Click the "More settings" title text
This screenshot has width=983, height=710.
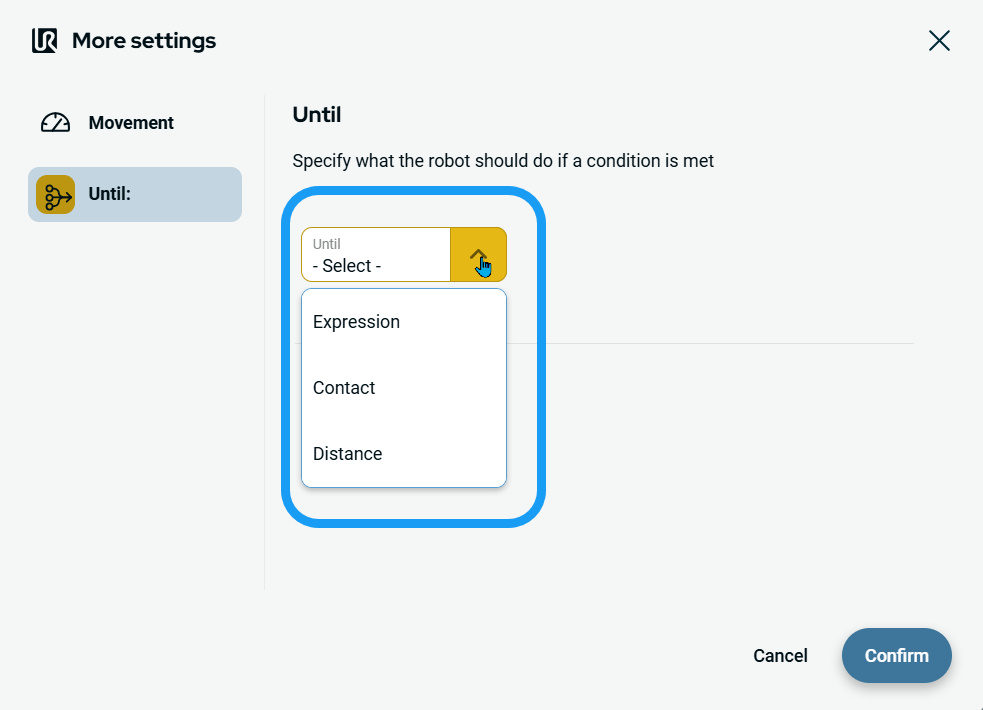point(144,41)
